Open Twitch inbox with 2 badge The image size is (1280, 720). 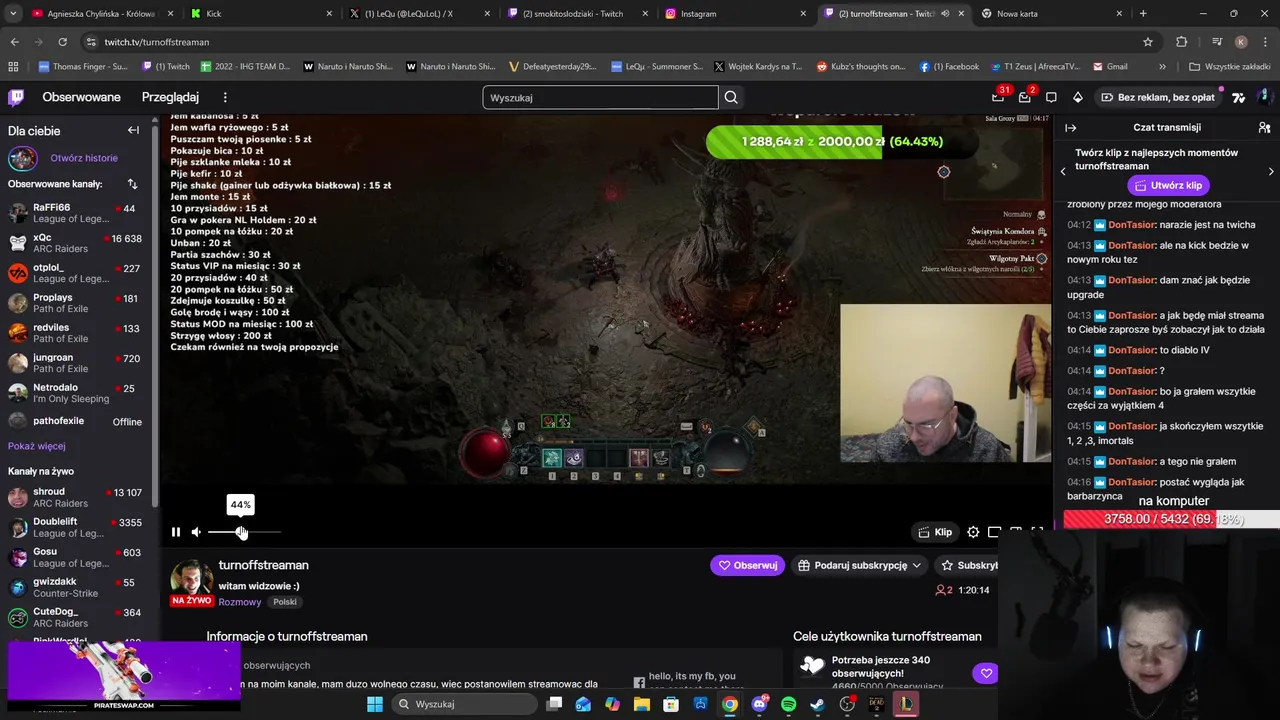1025,97
